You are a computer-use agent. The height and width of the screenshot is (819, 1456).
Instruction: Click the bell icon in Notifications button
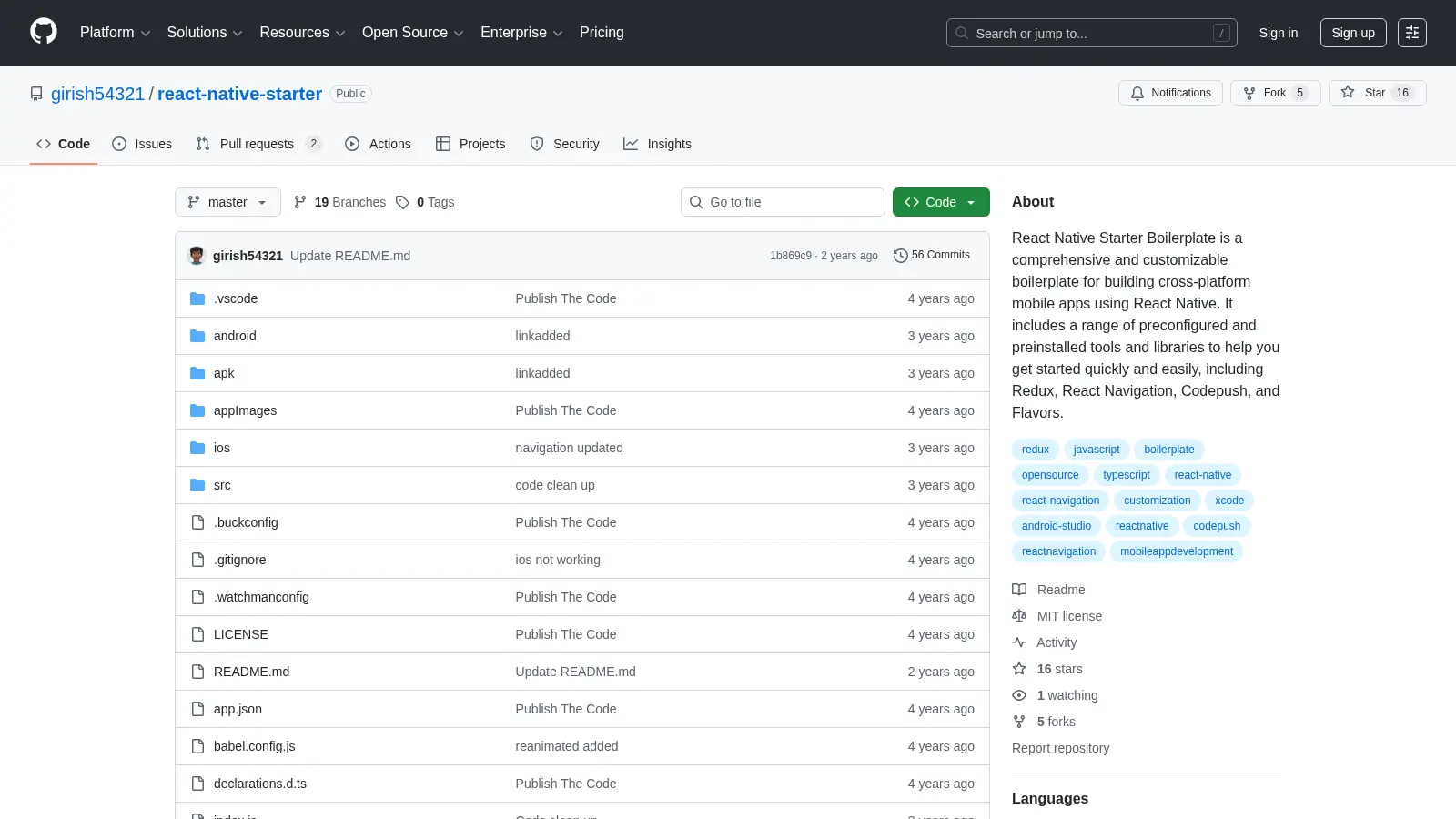coord(1137,93)
